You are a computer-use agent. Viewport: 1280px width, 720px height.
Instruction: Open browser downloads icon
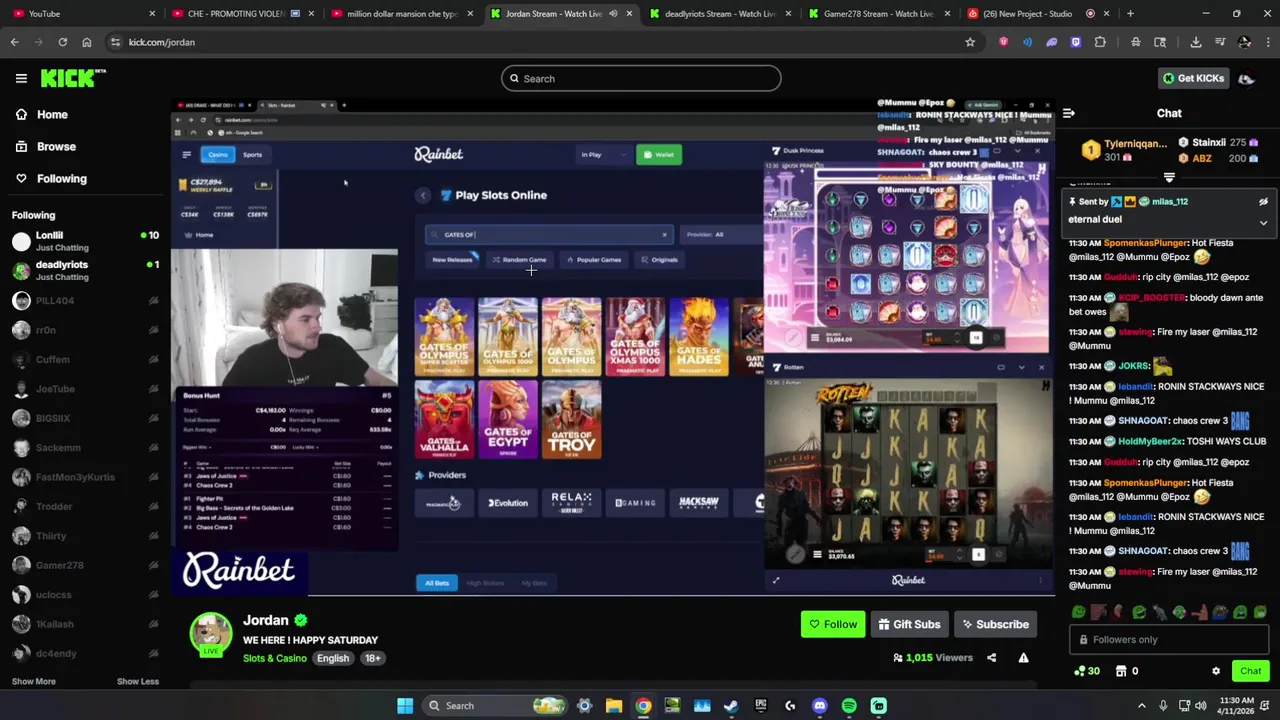(1196, 42)
